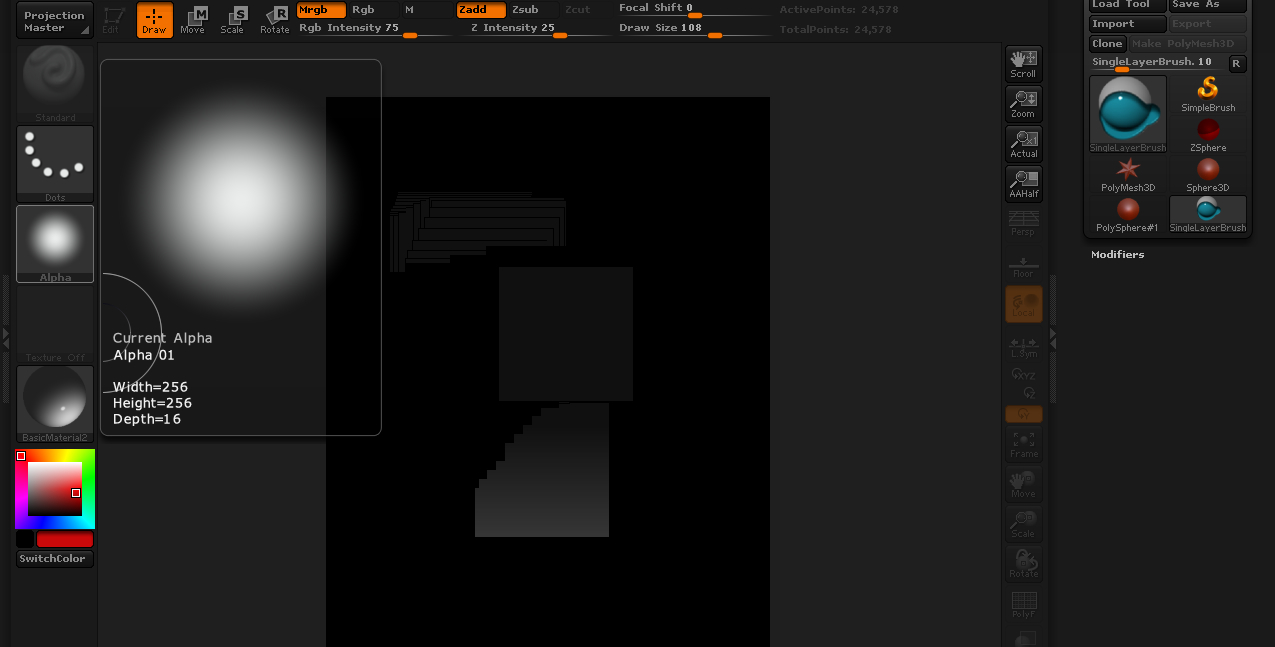Switch to Move mode in the top shelf
The width and height of the screenshot is (1275, 647).
(x=193, y=20)
